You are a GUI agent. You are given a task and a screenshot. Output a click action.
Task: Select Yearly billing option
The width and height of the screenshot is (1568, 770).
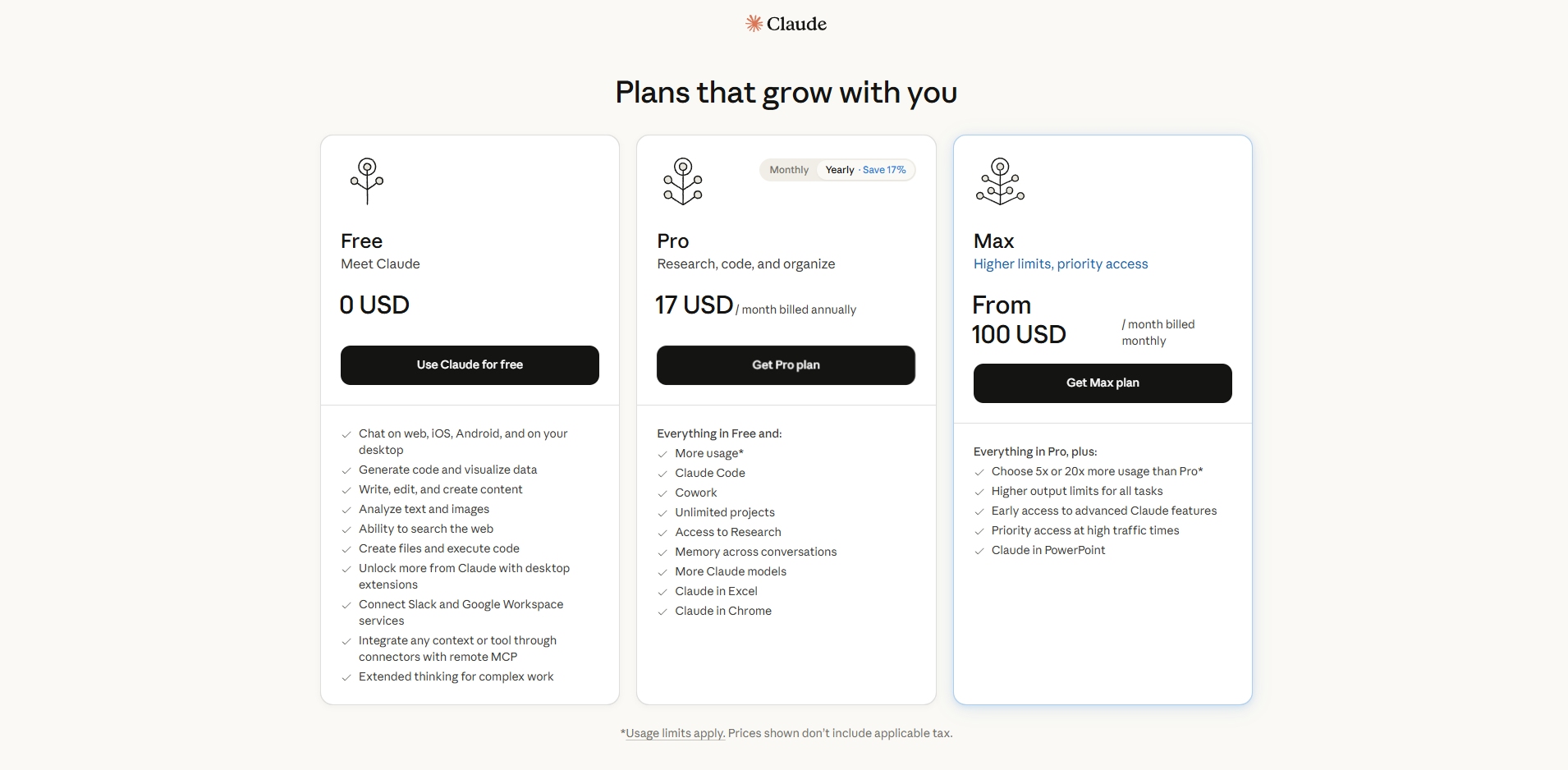point(840,170)
